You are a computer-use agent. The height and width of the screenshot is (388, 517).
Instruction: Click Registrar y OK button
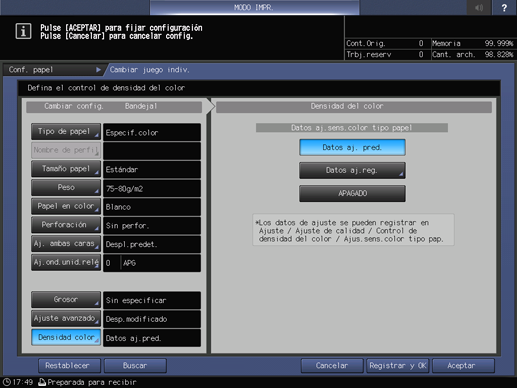[398, 366]
